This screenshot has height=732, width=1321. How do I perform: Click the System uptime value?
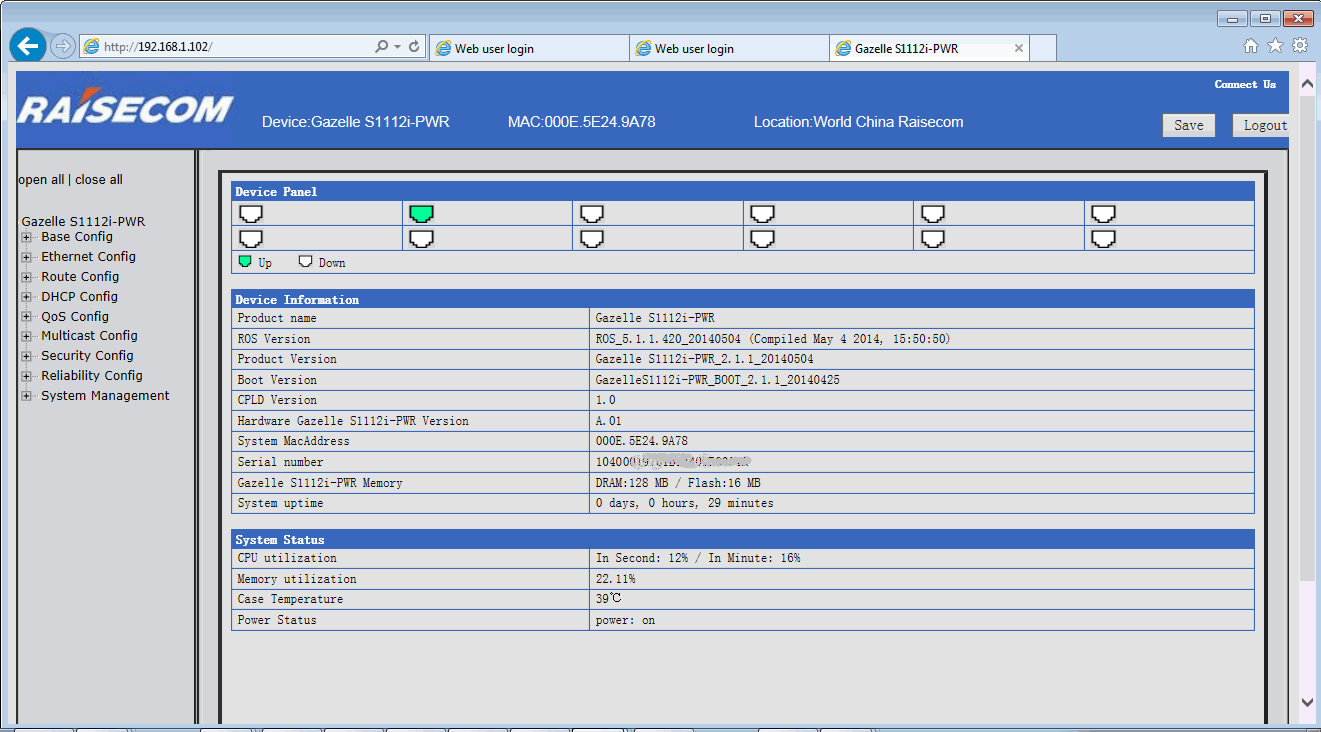pyautogui.click(x=684, y=503)
